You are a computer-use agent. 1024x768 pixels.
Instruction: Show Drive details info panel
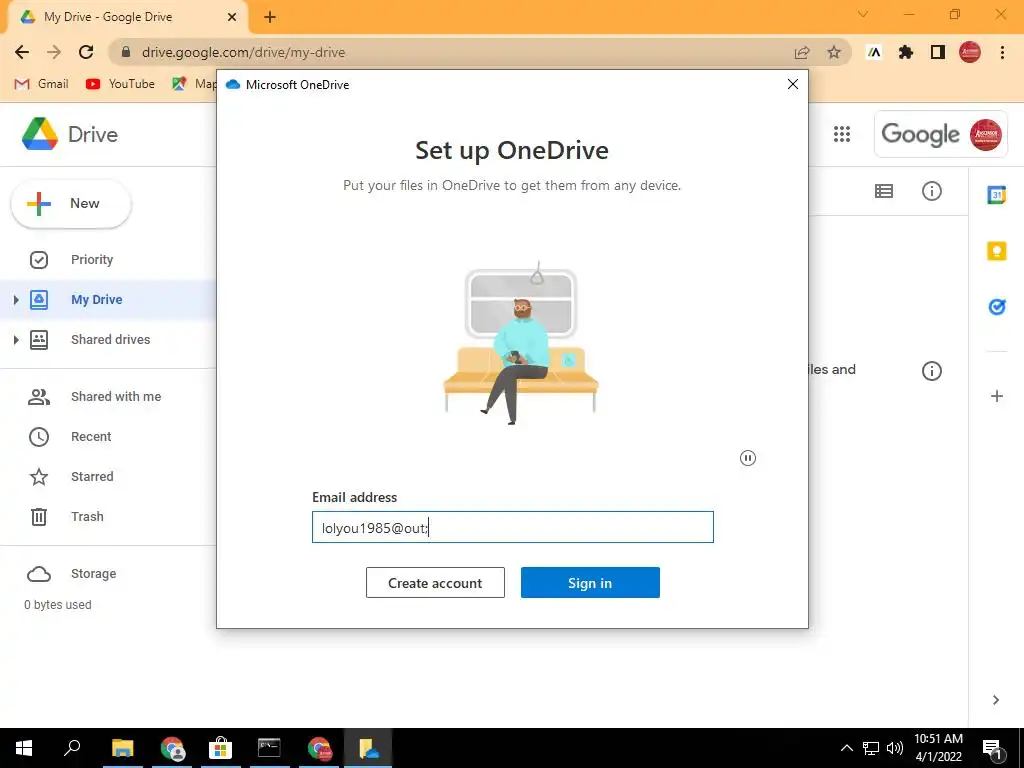[931, 191]
